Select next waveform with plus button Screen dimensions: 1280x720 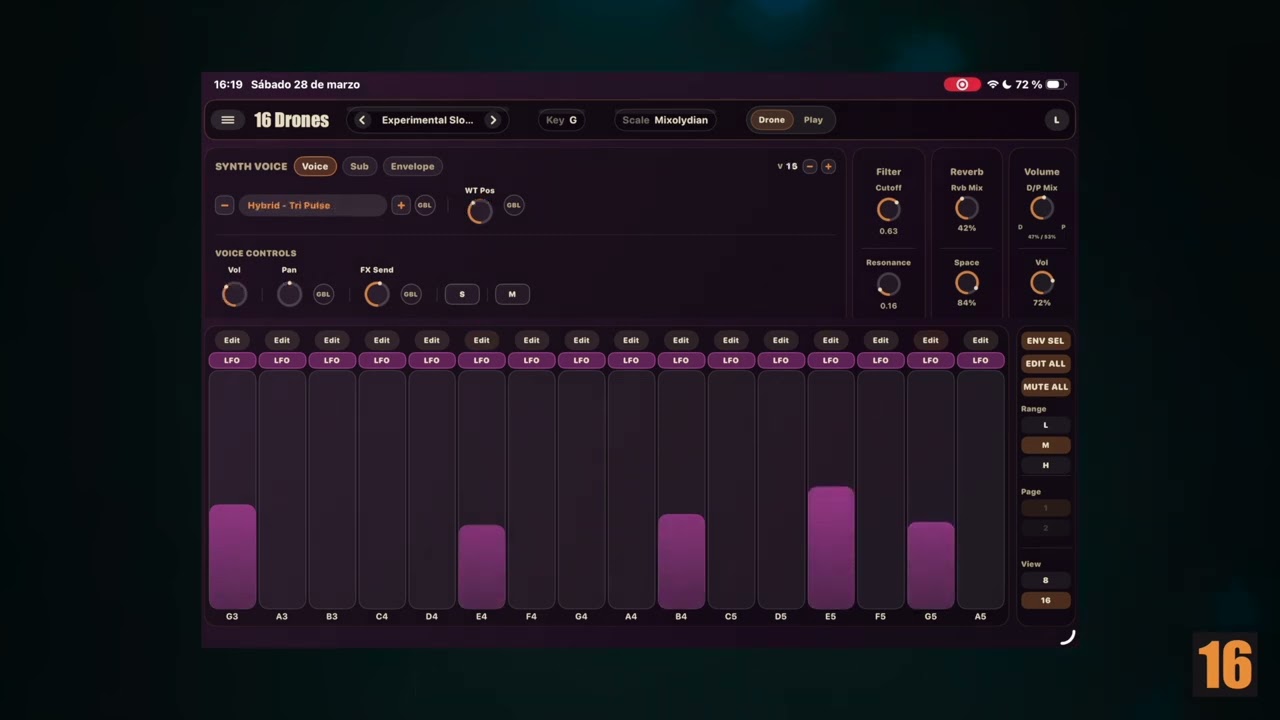pyautogui.click(x=401, y=205)
